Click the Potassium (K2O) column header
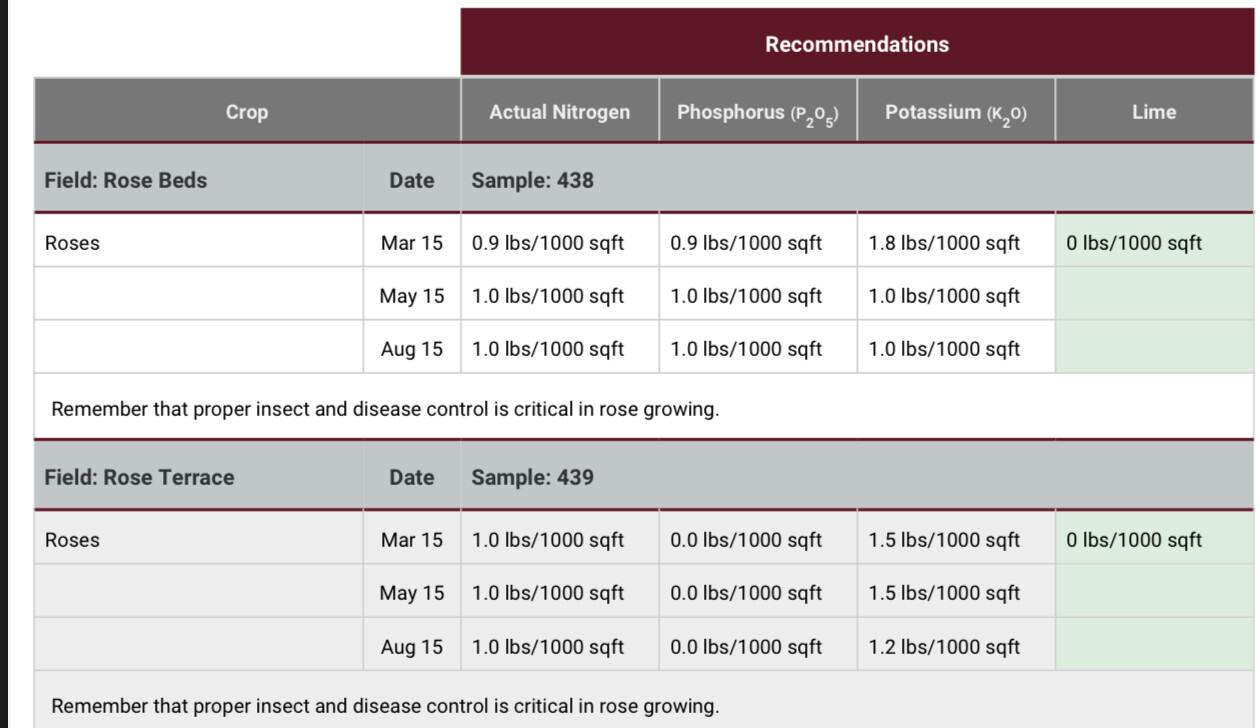 coord(955,112)
